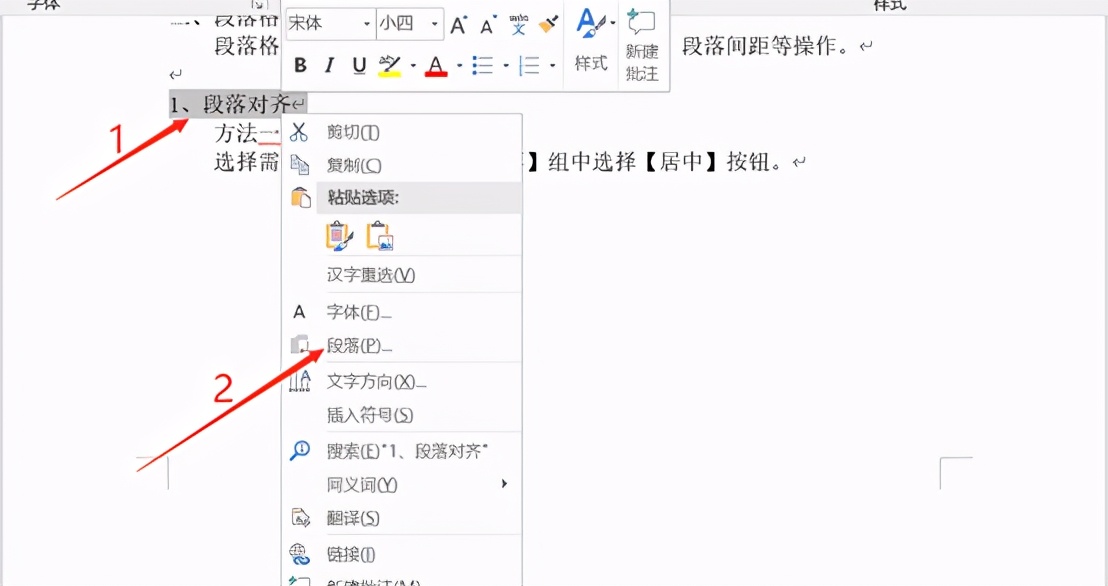Image resolution: width=1108 pixels, height=586 pixels.
Task: Click the Cut scissors icon
Action: [x=298, y=131]
